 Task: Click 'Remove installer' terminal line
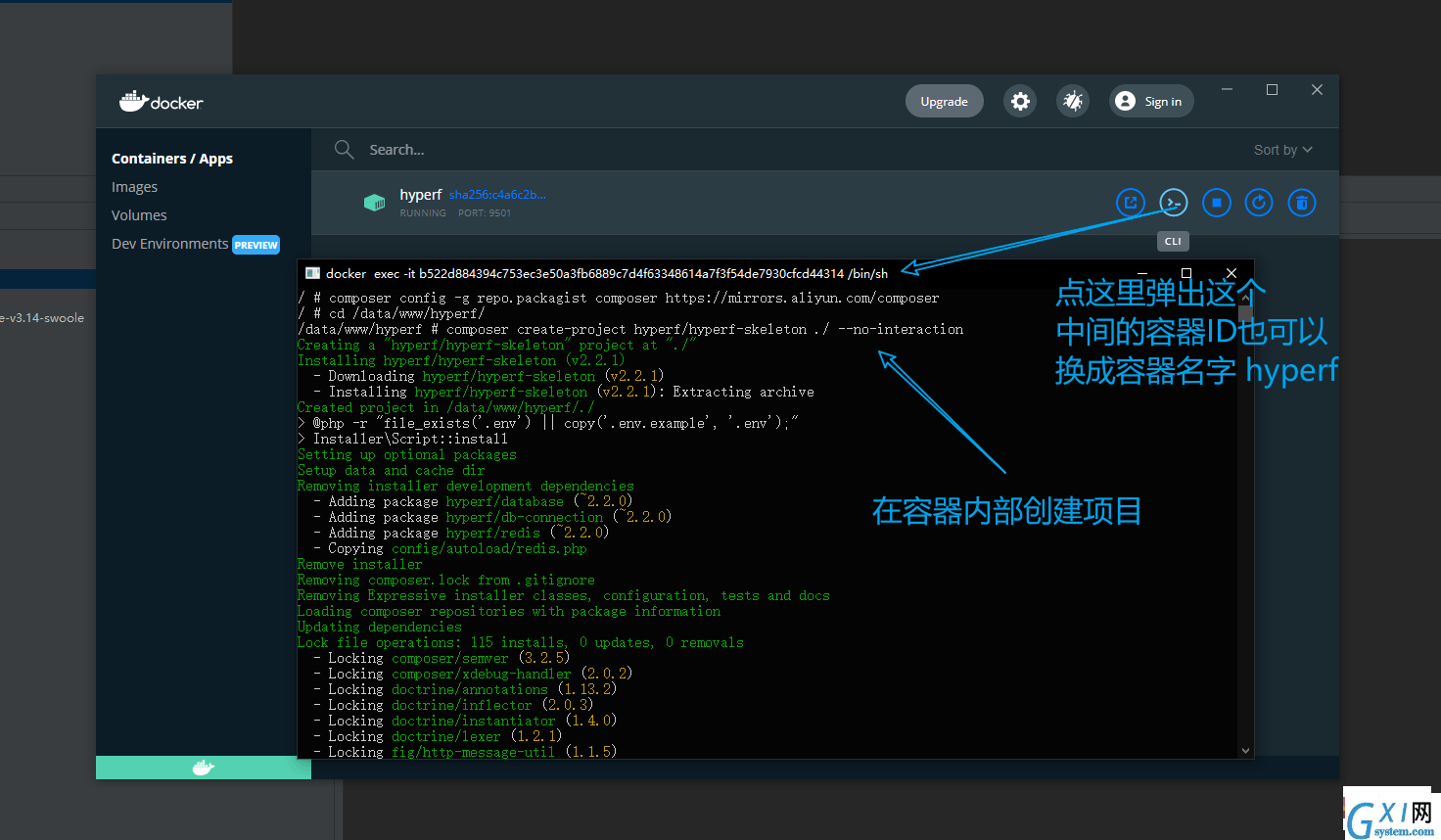[x=360, y=564]
